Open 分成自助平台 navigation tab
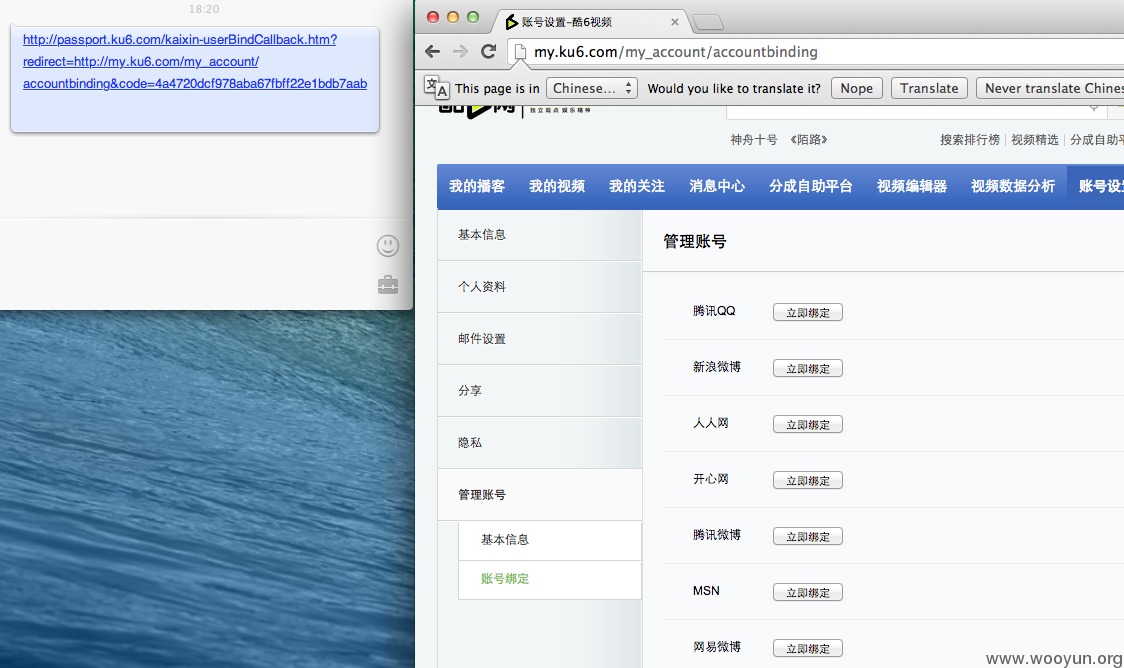This screenshot has width=1124, height=668. click(811, 186)
